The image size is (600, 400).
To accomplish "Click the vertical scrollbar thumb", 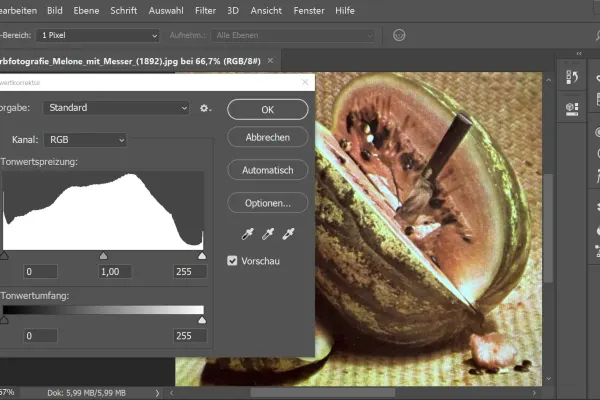I will pyautogui.click(x=549, y=228).
